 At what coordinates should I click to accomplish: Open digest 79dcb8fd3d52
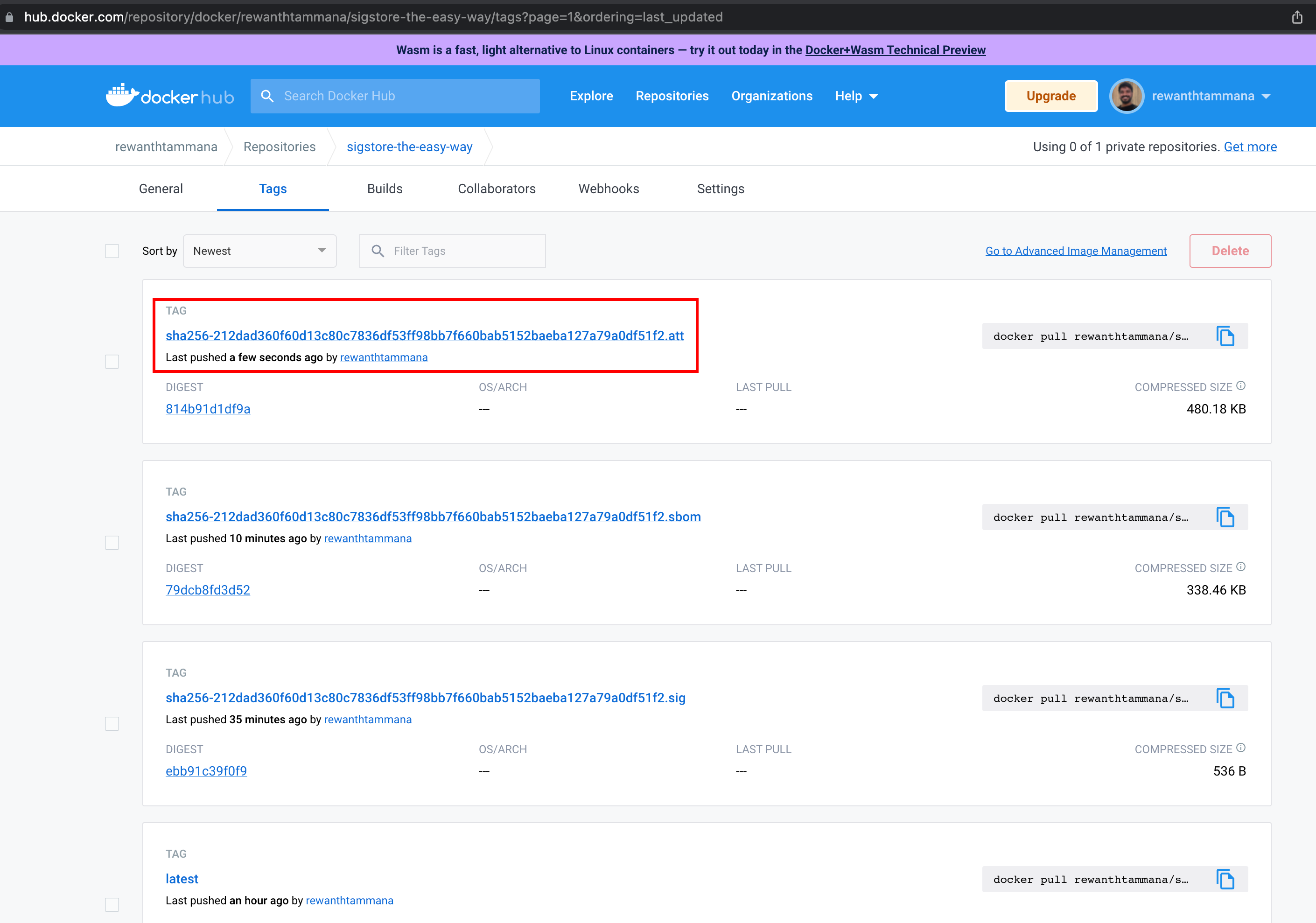[x=208, y=590]
